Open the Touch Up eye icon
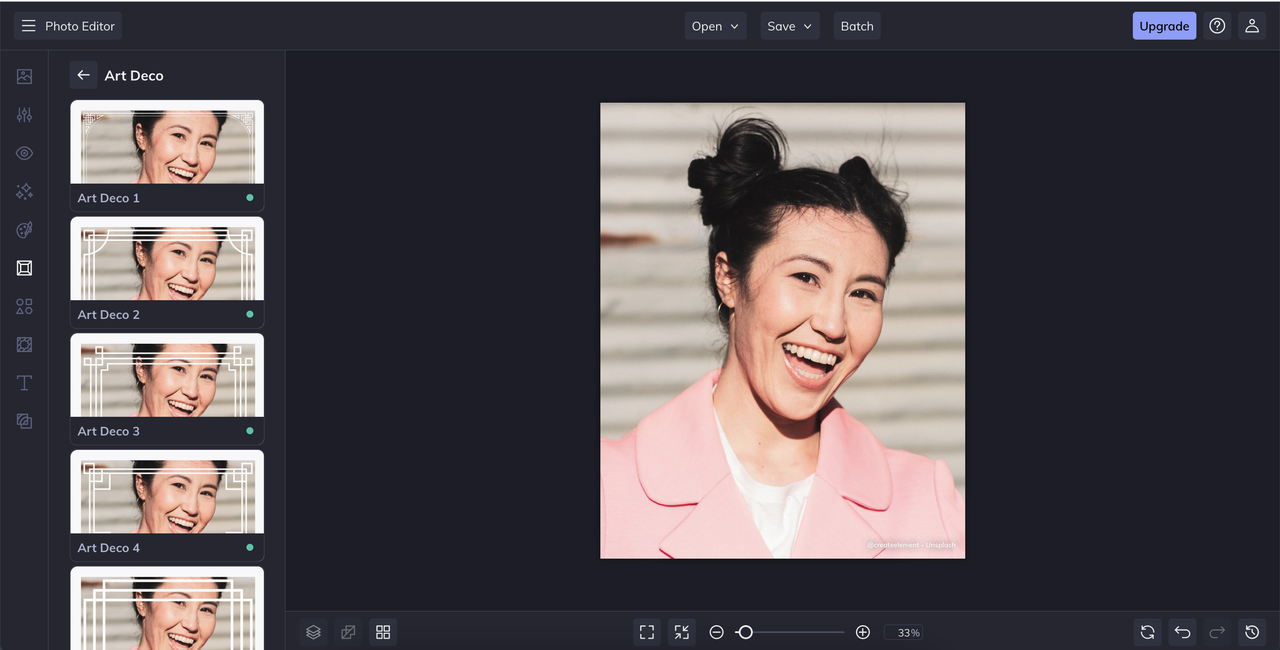Image resolution: width=1280 pixels, height=650 pixels. coord(24,153)
